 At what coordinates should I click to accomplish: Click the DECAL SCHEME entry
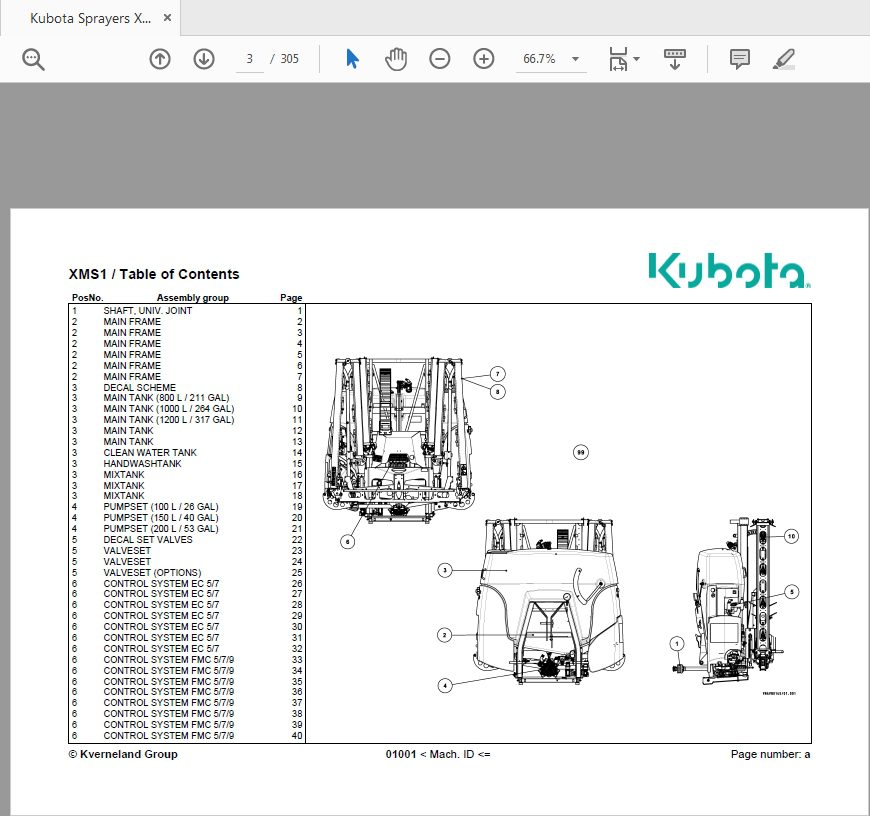(x=139, y=387)
